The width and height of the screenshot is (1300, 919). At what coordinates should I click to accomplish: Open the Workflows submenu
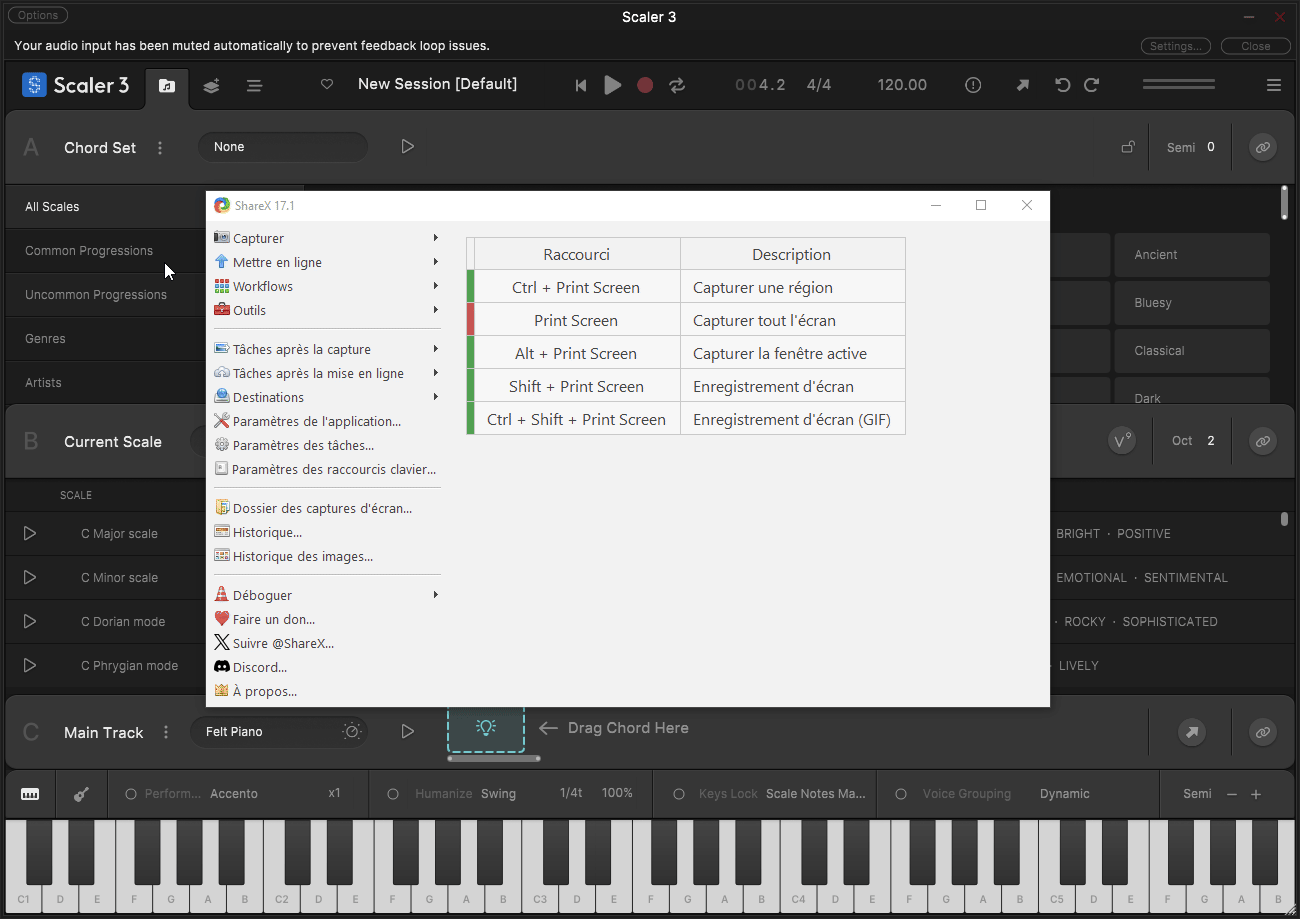click(327, 286)
